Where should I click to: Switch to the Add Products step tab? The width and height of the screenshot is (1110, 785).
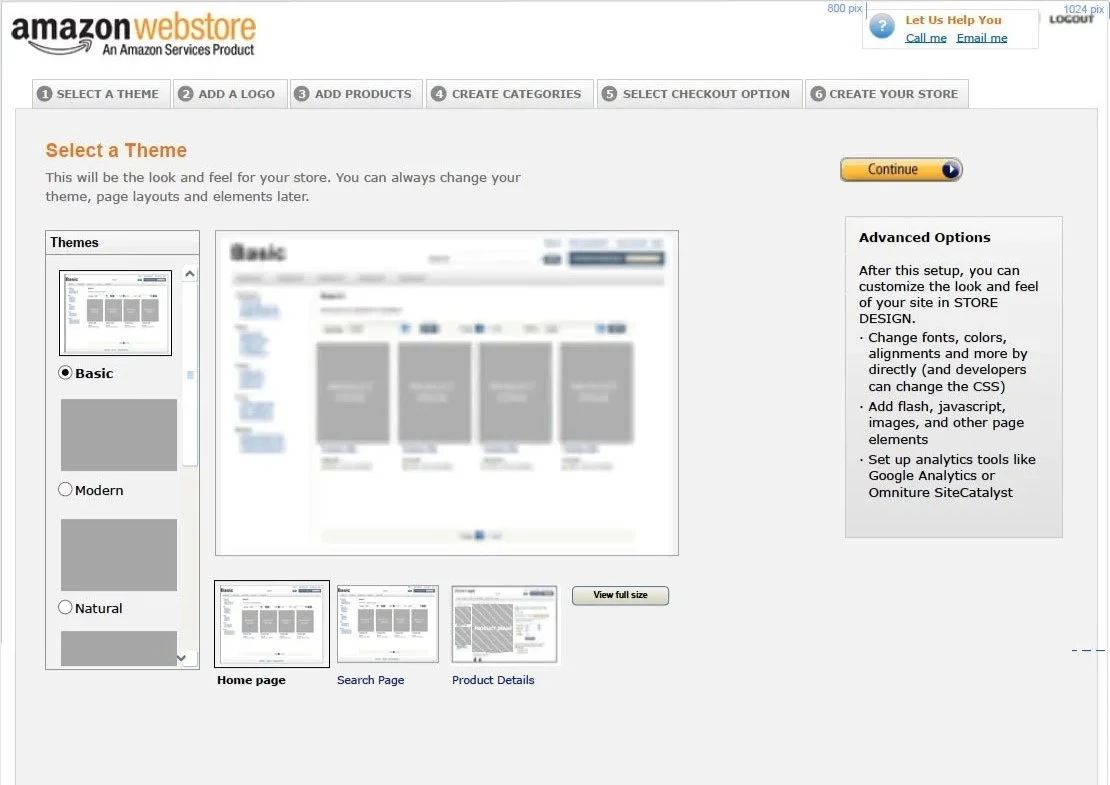tap(356, 94)
